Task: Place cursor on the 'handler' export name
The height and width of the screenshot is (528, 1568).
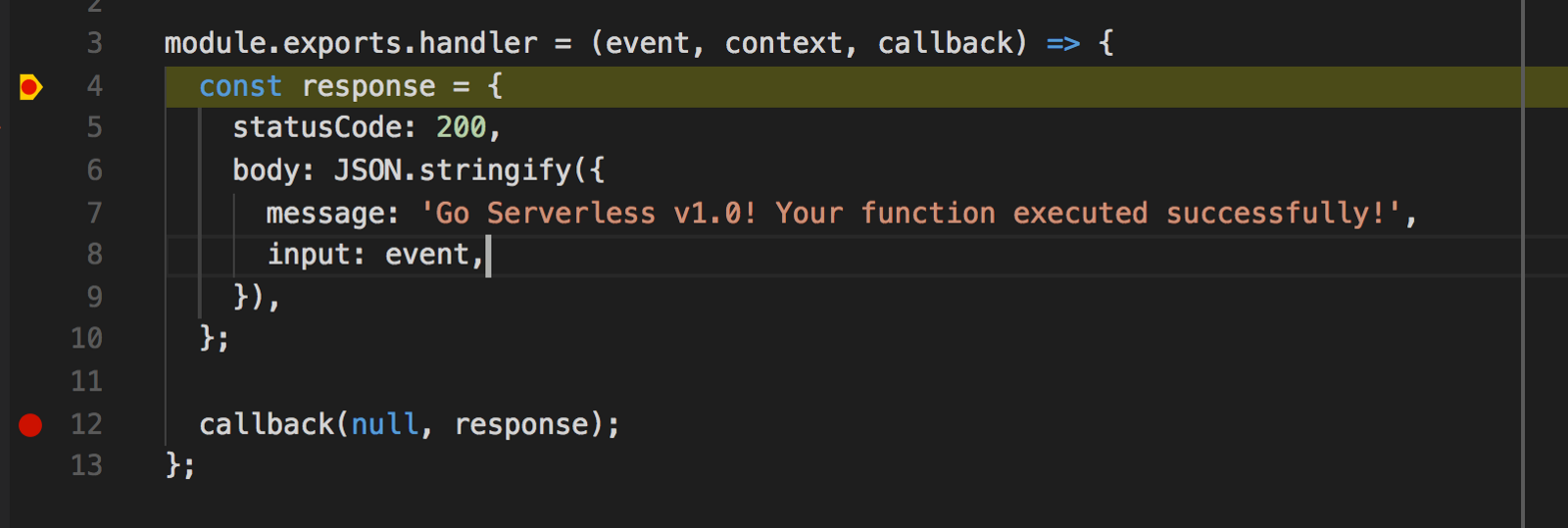Action: click(478, 43)
